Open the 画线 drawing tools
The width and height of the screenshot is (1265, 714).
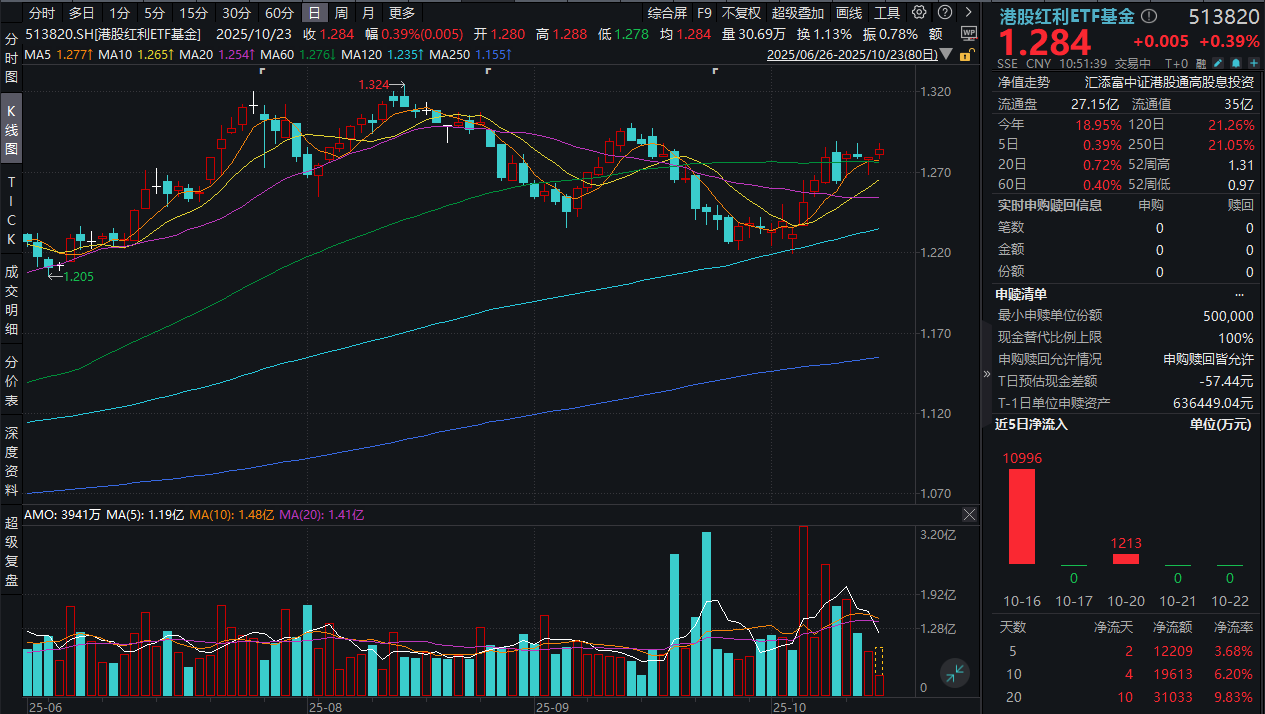(848, 13)
